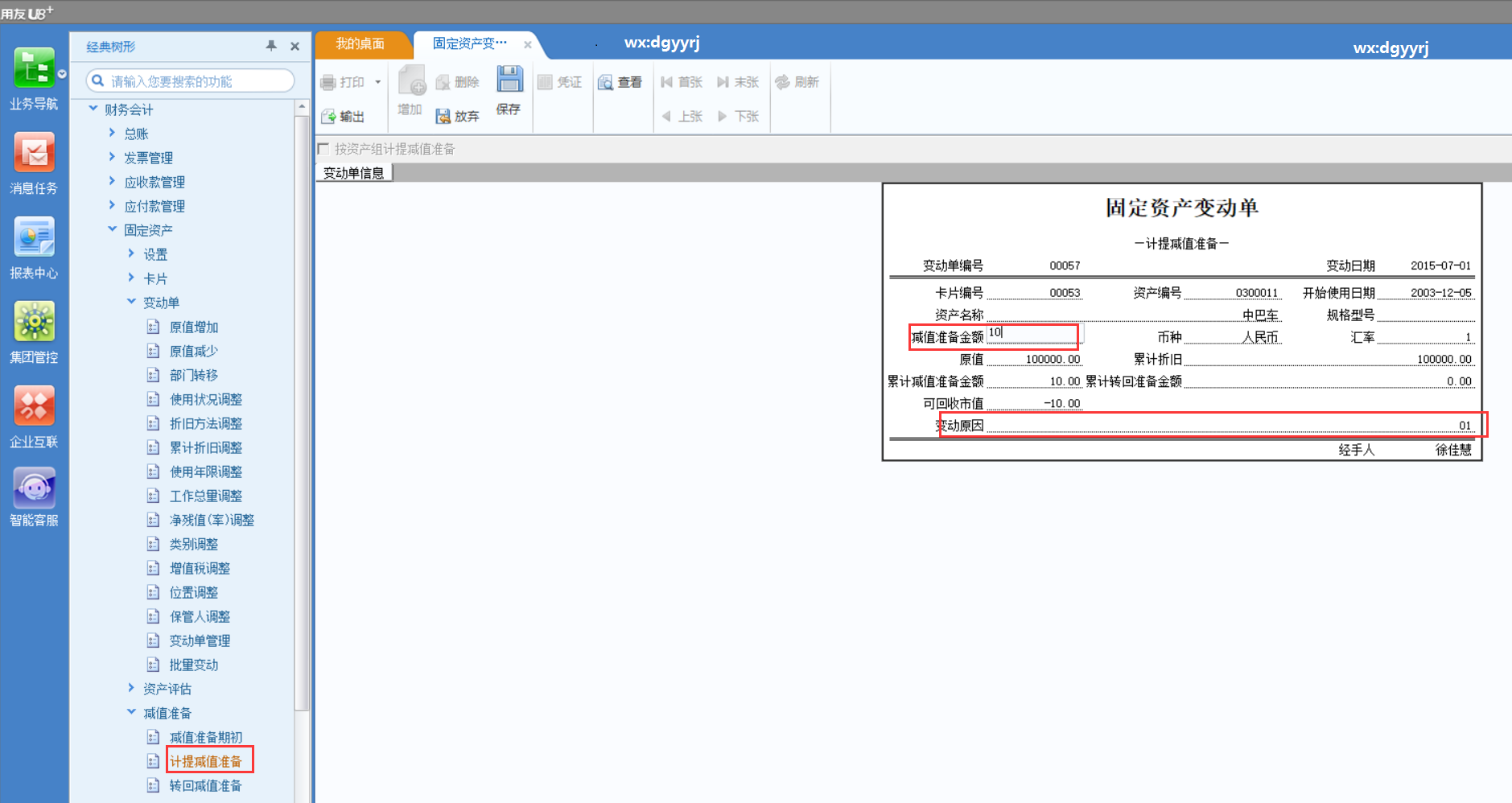Open the 打印 dropdown arrow

(x=377, y=82)
